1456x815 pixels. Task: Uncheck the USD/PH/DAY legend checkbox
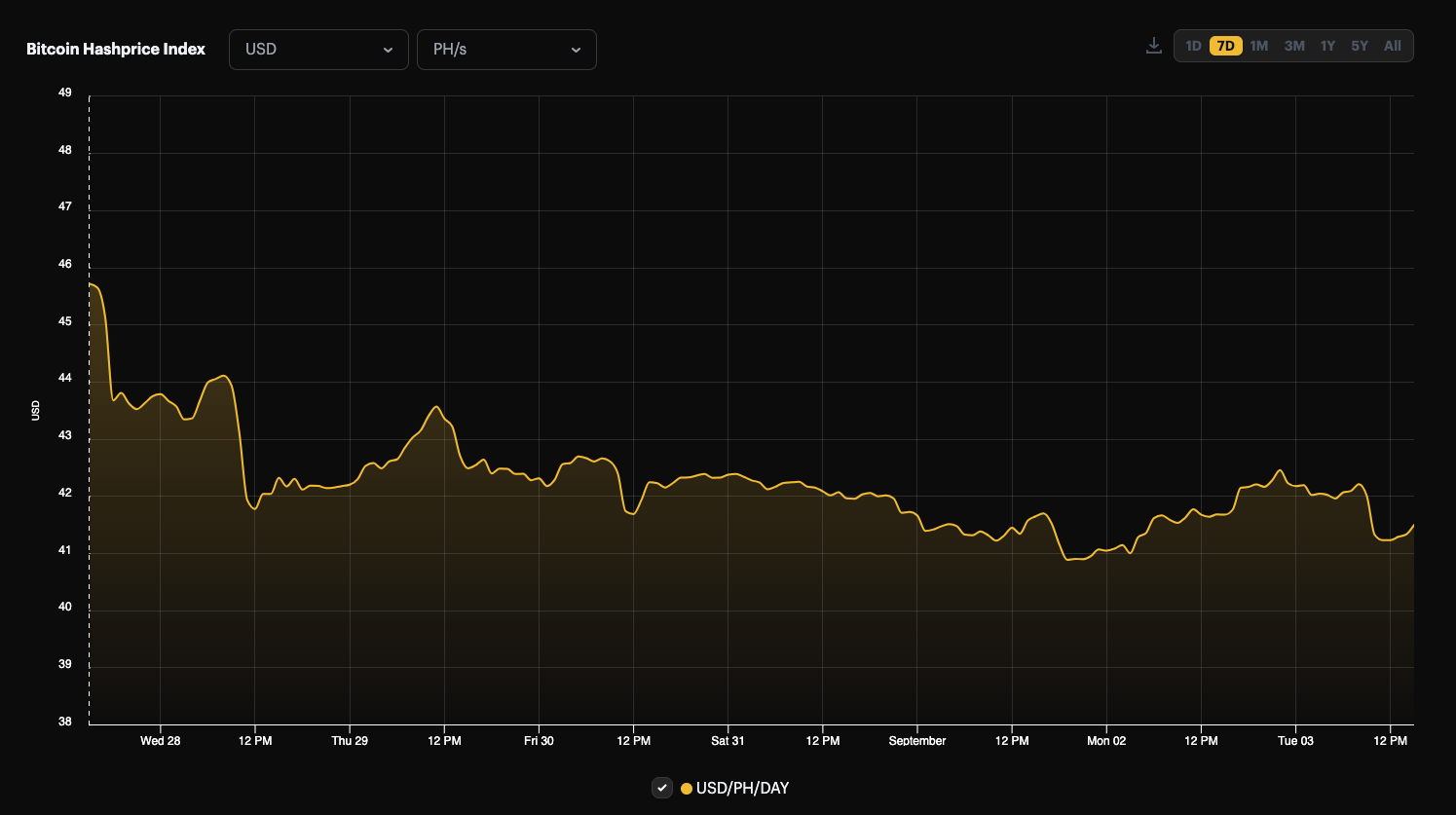tap(662, 788)
